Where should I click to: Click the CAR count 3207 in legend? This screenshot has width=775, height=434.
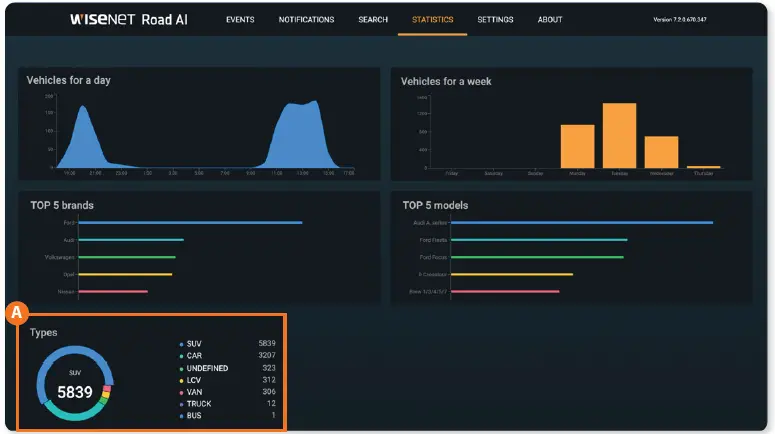point(267,355)
